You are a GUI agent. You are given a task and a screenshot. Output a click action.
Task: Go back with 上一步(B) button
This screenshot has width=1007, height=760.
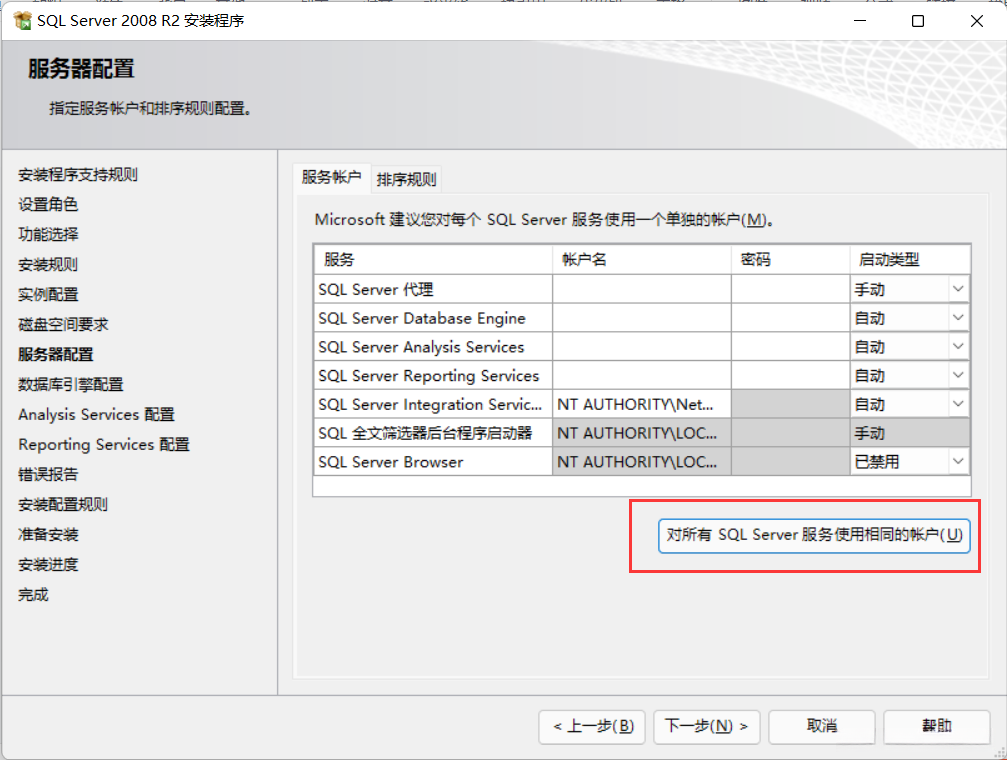pyautogui.click(x=591, y=727)
